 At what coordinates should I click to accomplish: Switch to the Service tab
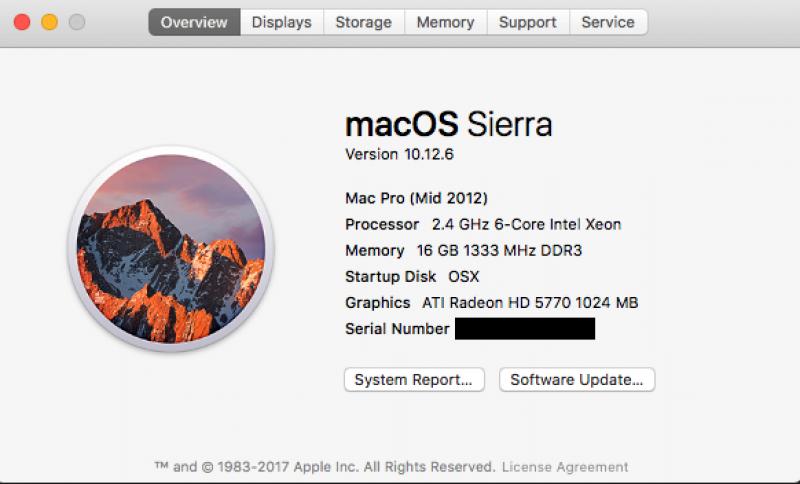click(607, 22)
